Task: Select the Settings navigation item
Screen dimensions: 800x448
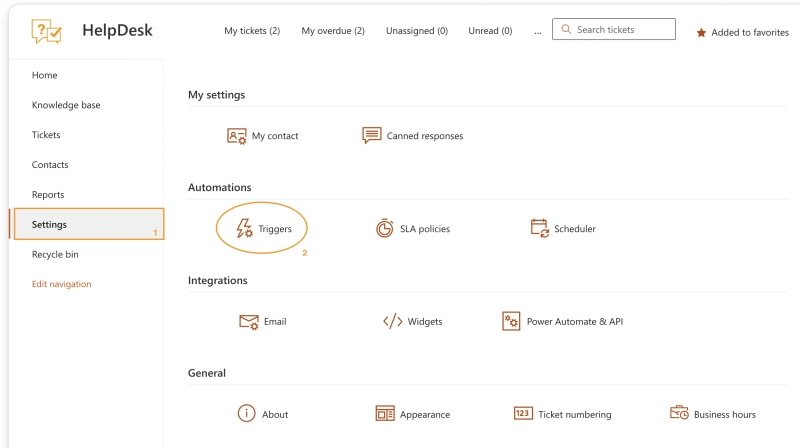Action: click(x=89, y=224)
